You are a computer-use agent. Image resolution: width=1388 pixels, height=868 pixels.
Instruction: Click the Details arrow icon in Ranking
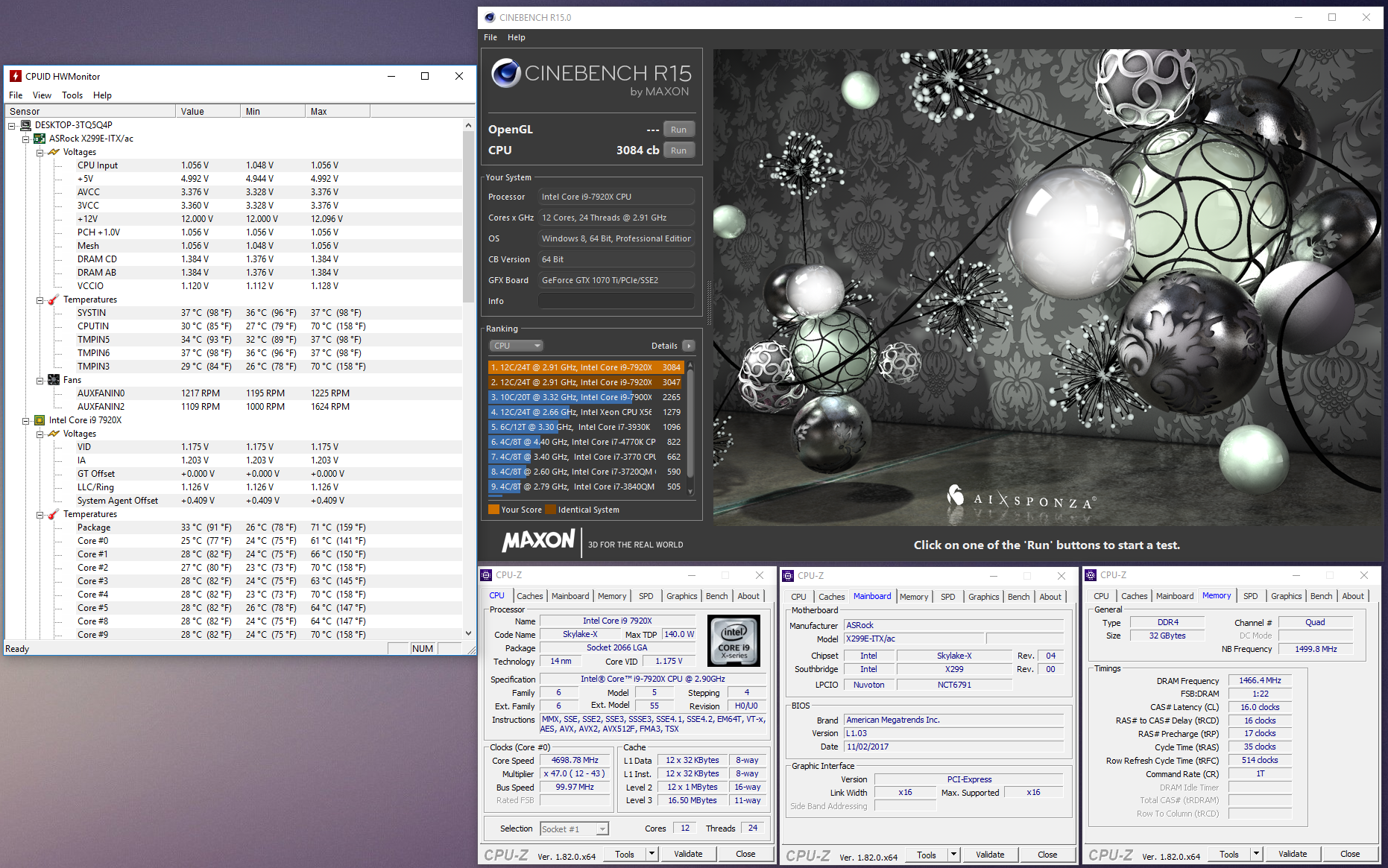pos(689,346)
